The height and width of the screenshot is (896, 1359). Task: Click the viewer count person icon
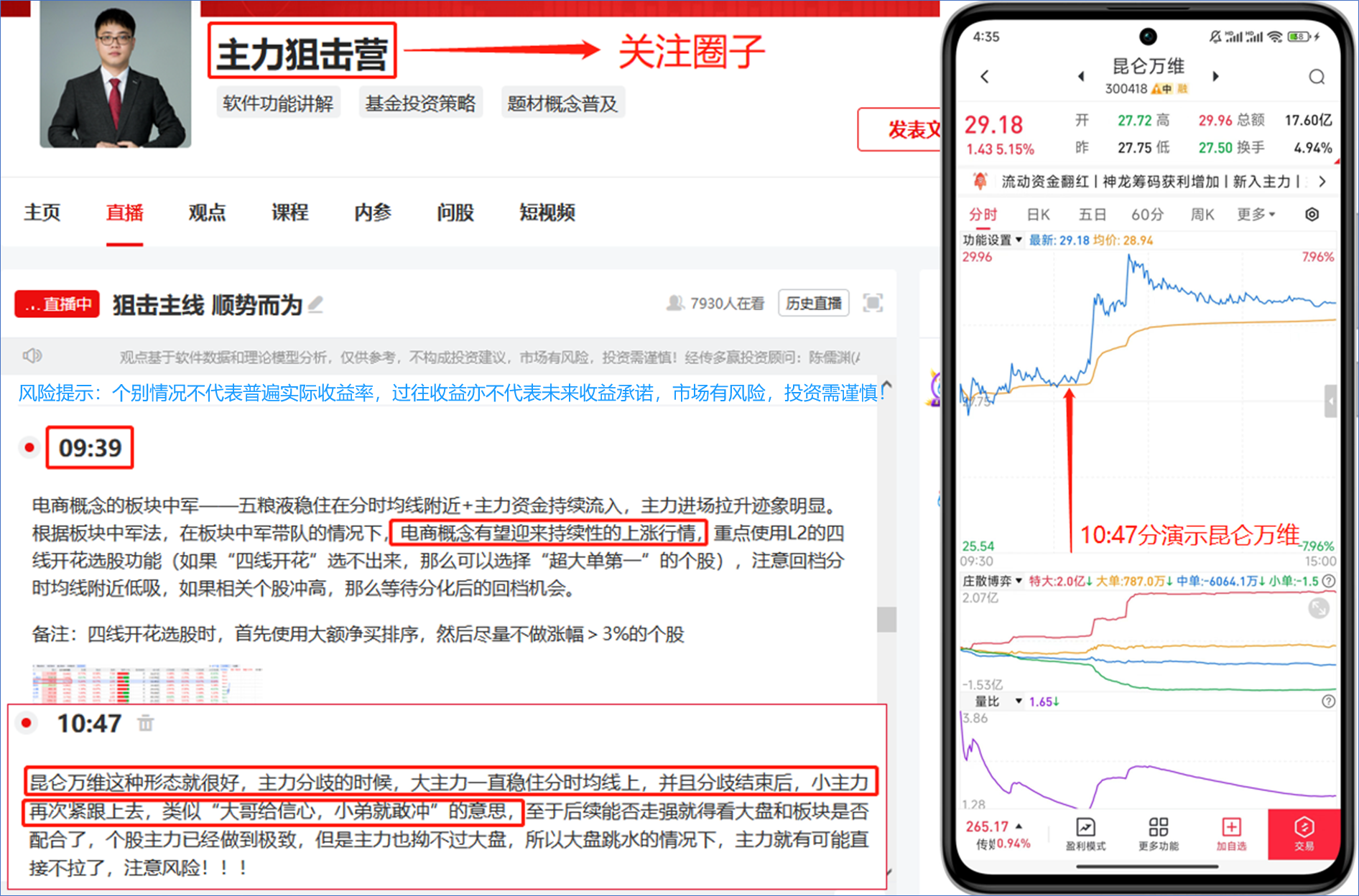[x=675, y=303]
